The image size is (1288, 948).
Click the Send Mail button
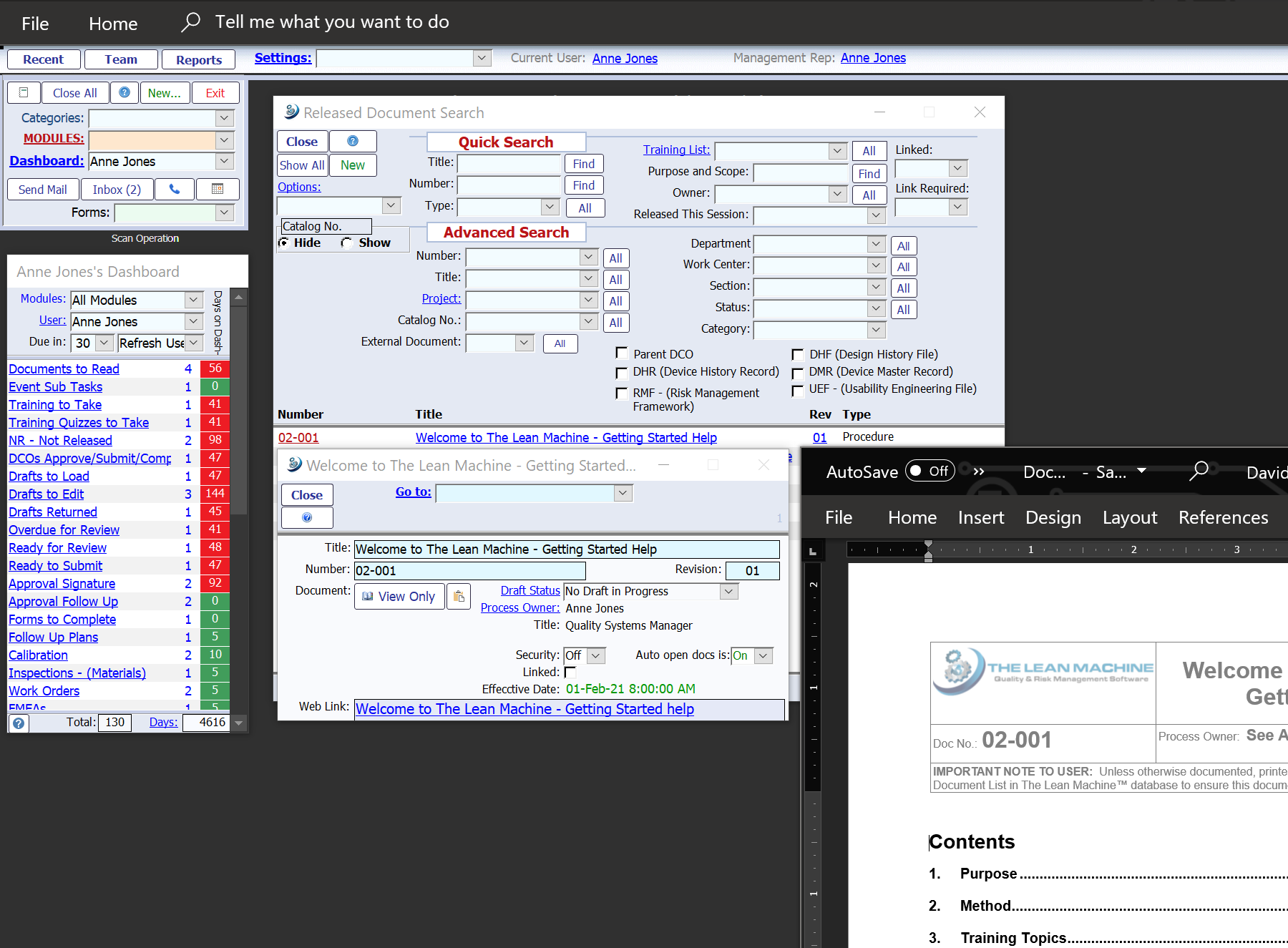(x=43, y=190)
